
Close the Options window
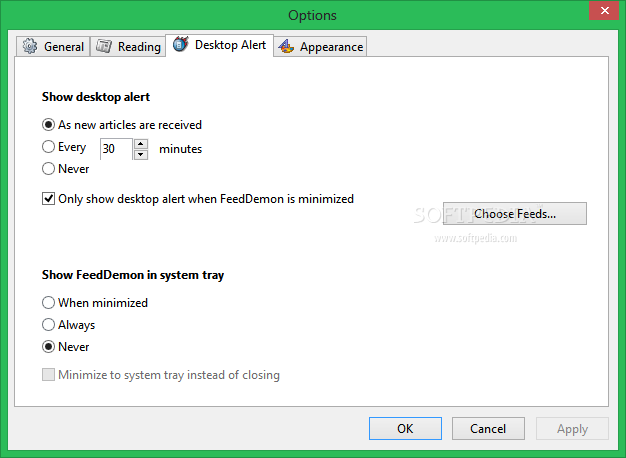(604, 11)
